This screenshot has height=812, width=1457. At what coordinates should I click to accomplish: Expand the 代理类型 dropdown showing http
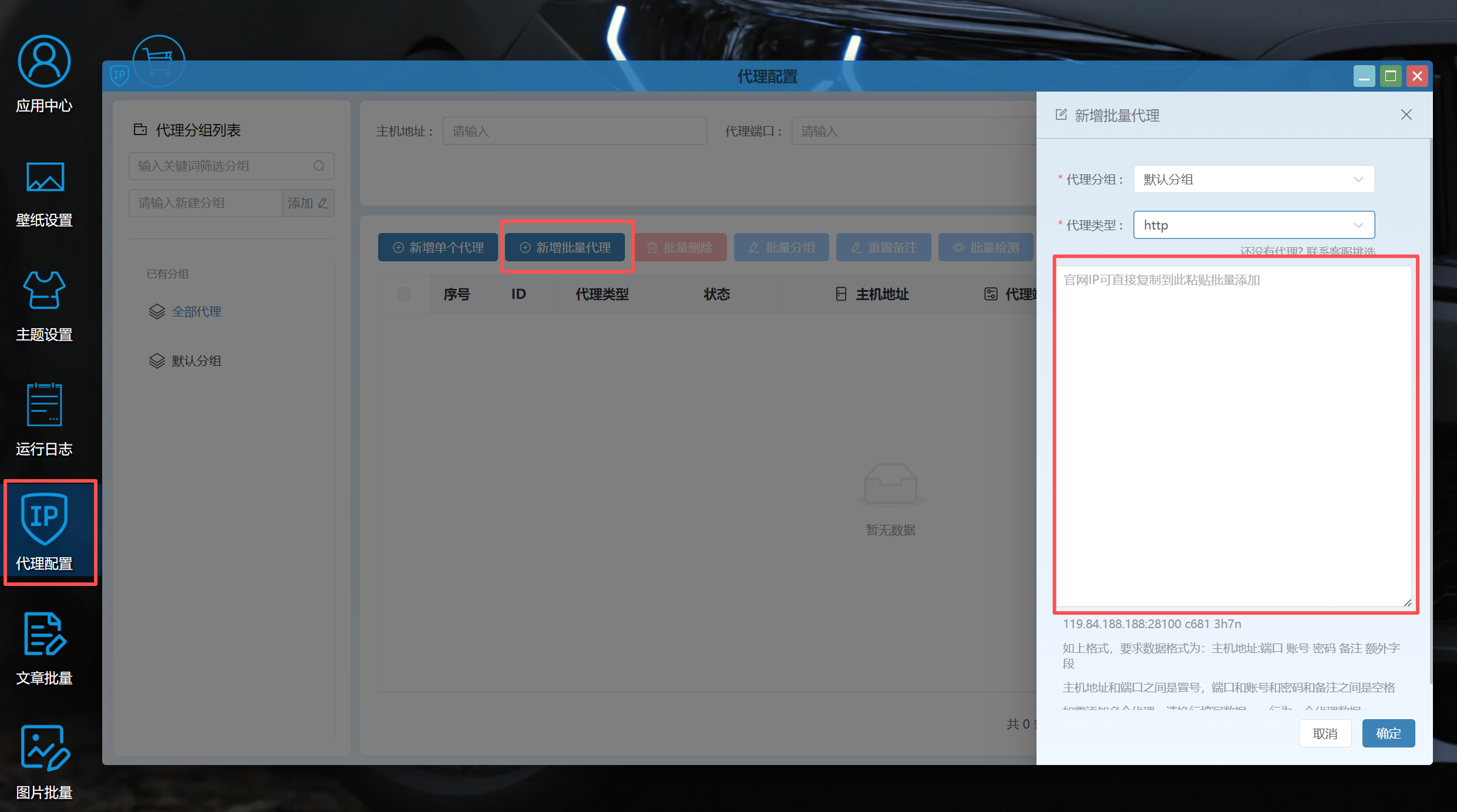point(1253,225)
